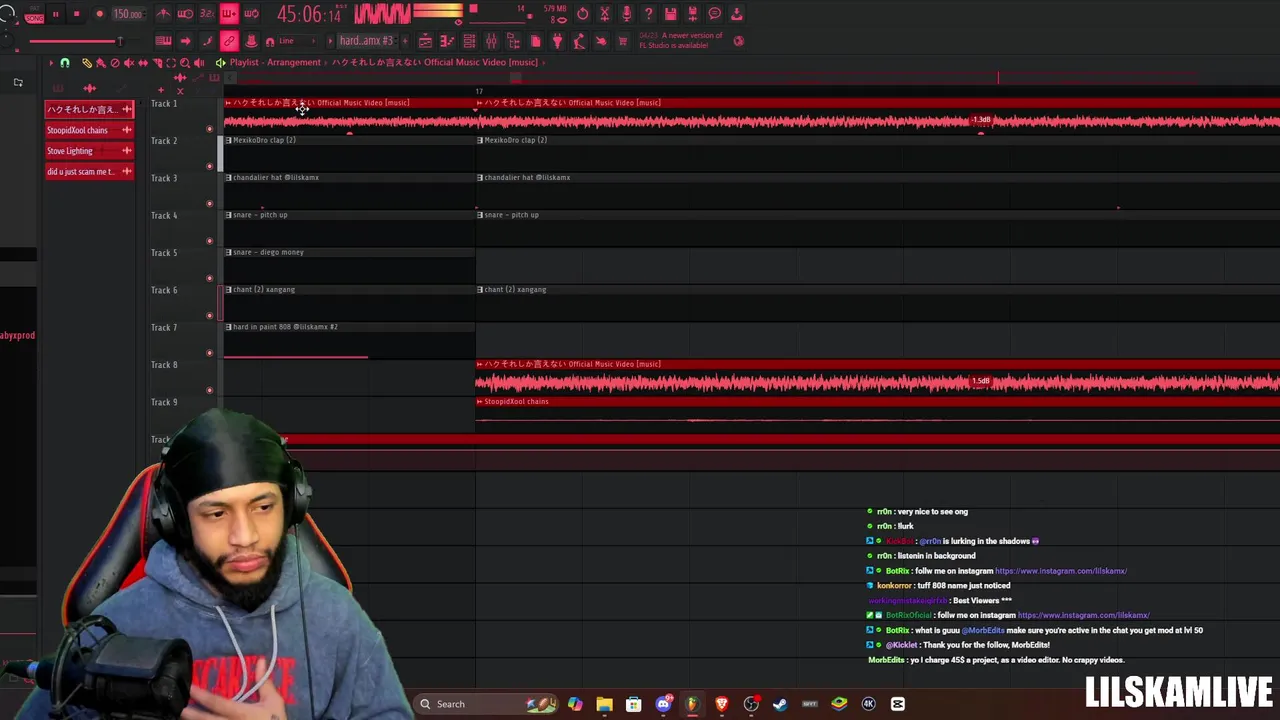This screenshot has width=1280, height=720.
Task: Toggle the playlist snap magnet icon
Action: (x=65, y=62)
